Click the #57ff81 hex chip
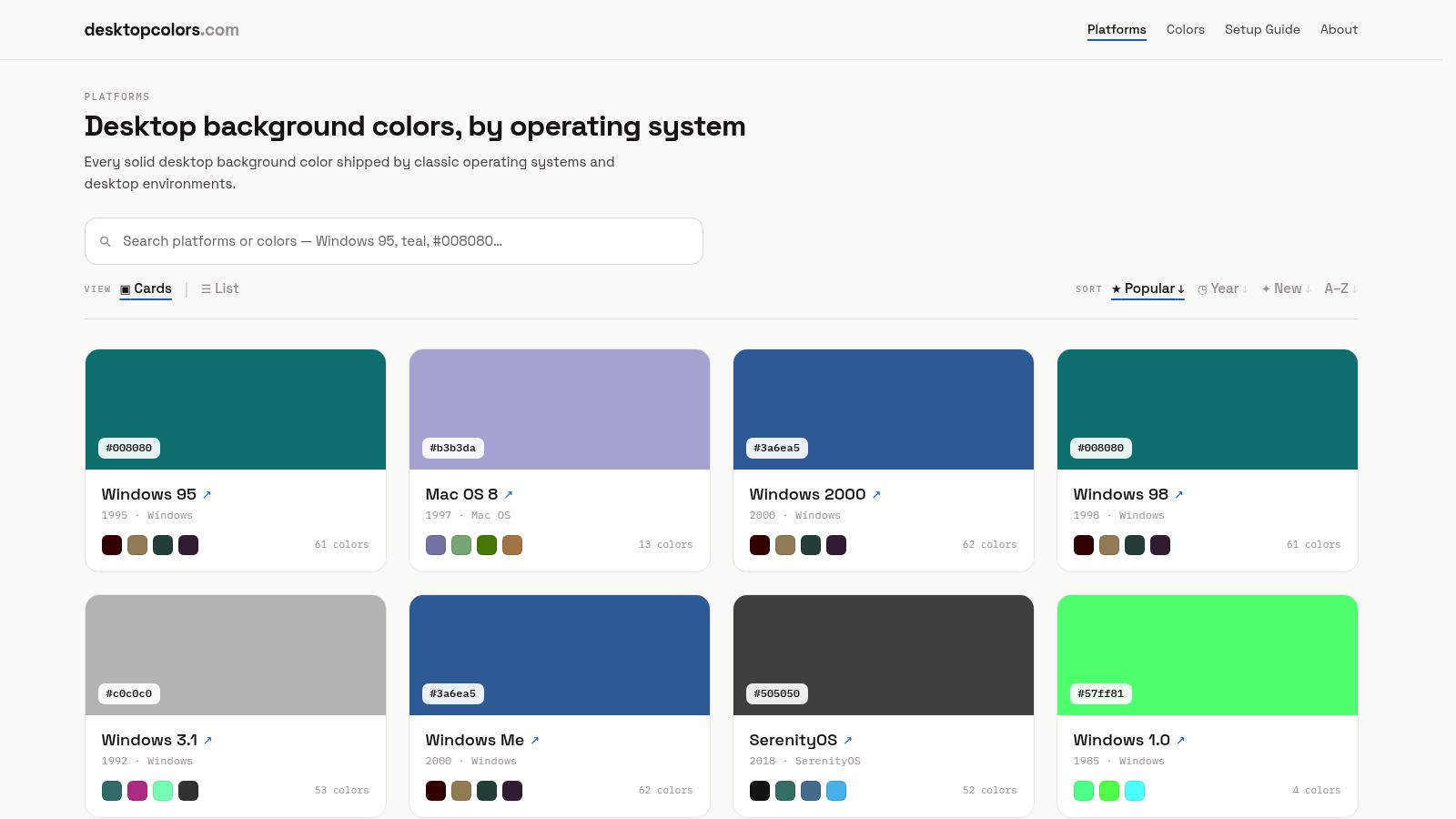 tap(1101, 693)
